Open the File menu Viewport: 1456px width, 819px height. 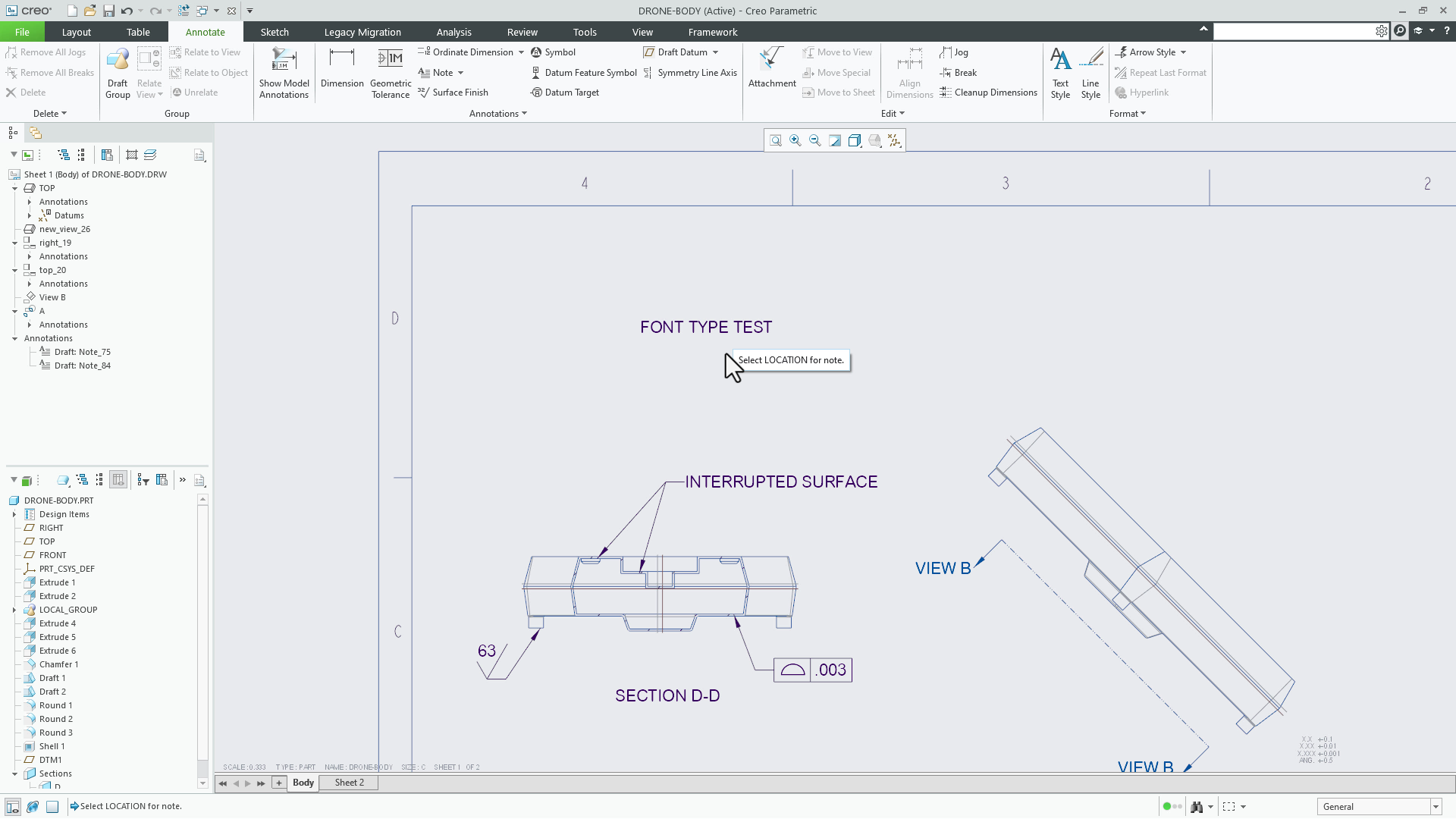tap(22, 32)
